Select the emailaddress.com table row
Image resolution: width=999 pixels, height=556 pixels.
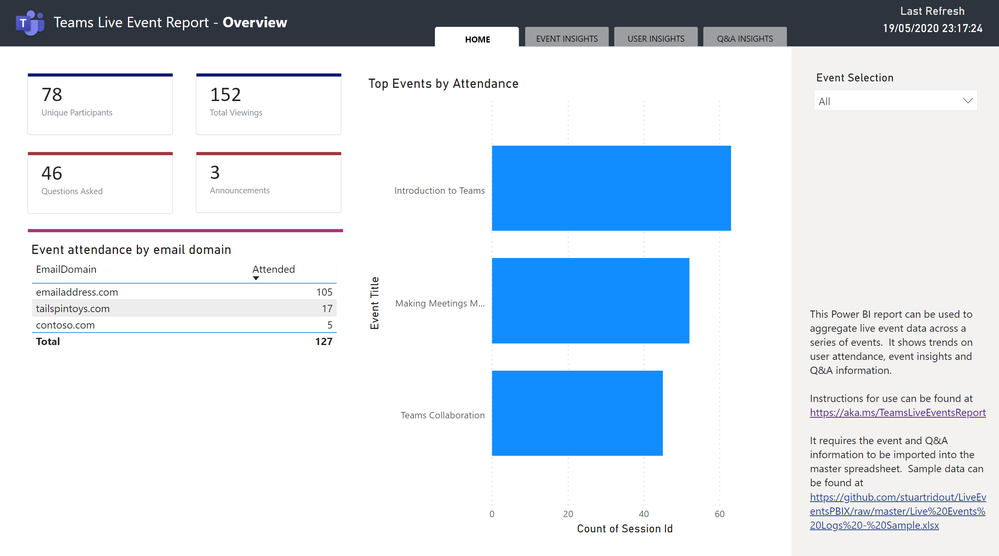coord(184,292)
